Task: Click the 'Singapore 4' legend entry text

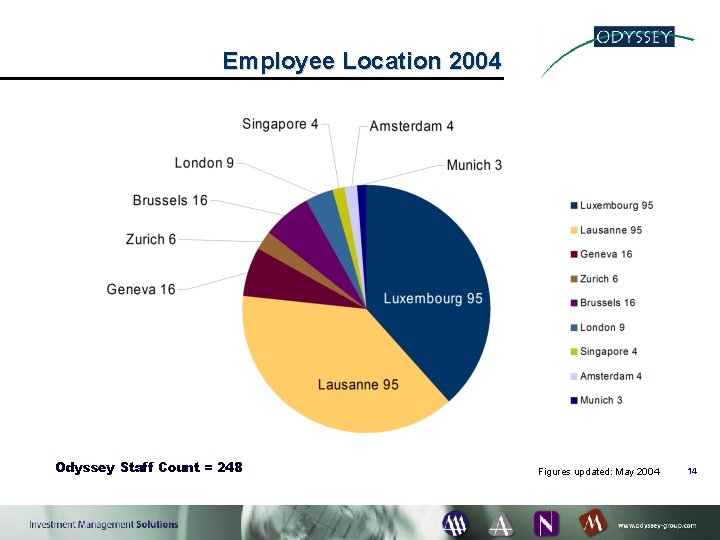Action: tap(608, 352)
